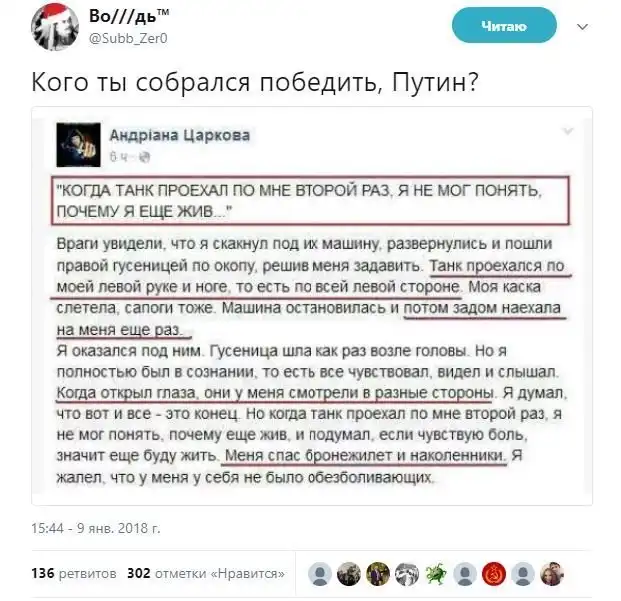Screen dimensions: 621x601
Task: Open first gray default liker avatar
Action: 320,574
